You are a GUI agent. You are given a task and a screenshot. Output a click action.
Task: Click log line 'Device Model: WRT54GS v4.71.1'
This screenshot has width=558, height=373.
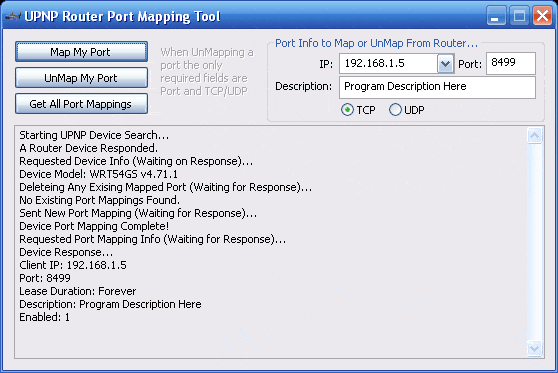coord(98,174)
